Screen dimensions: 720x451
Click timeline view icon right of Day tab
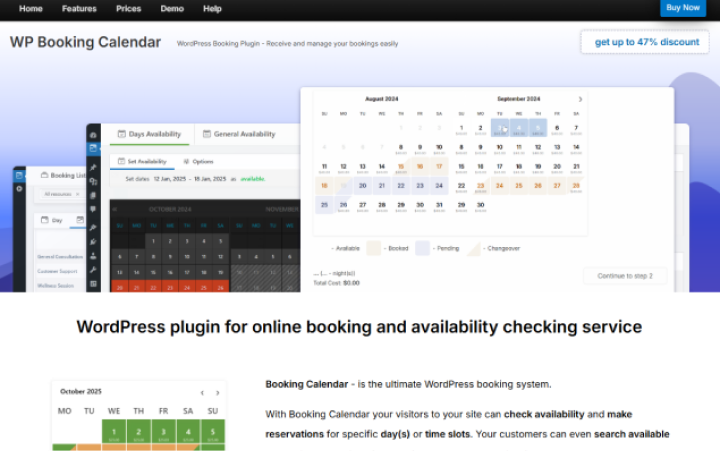tap(80, 220)
